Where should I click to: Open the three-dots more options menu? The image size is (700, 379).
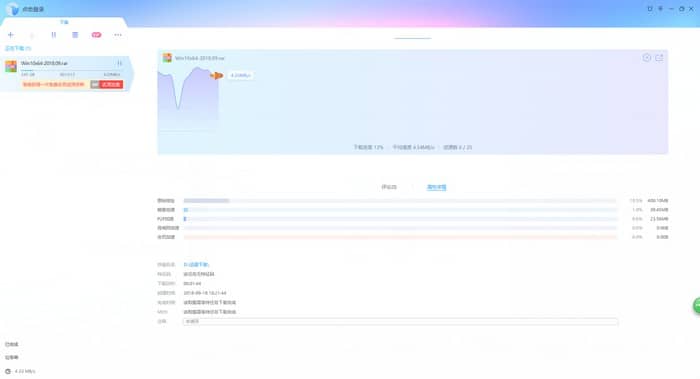tap(118, 35)
